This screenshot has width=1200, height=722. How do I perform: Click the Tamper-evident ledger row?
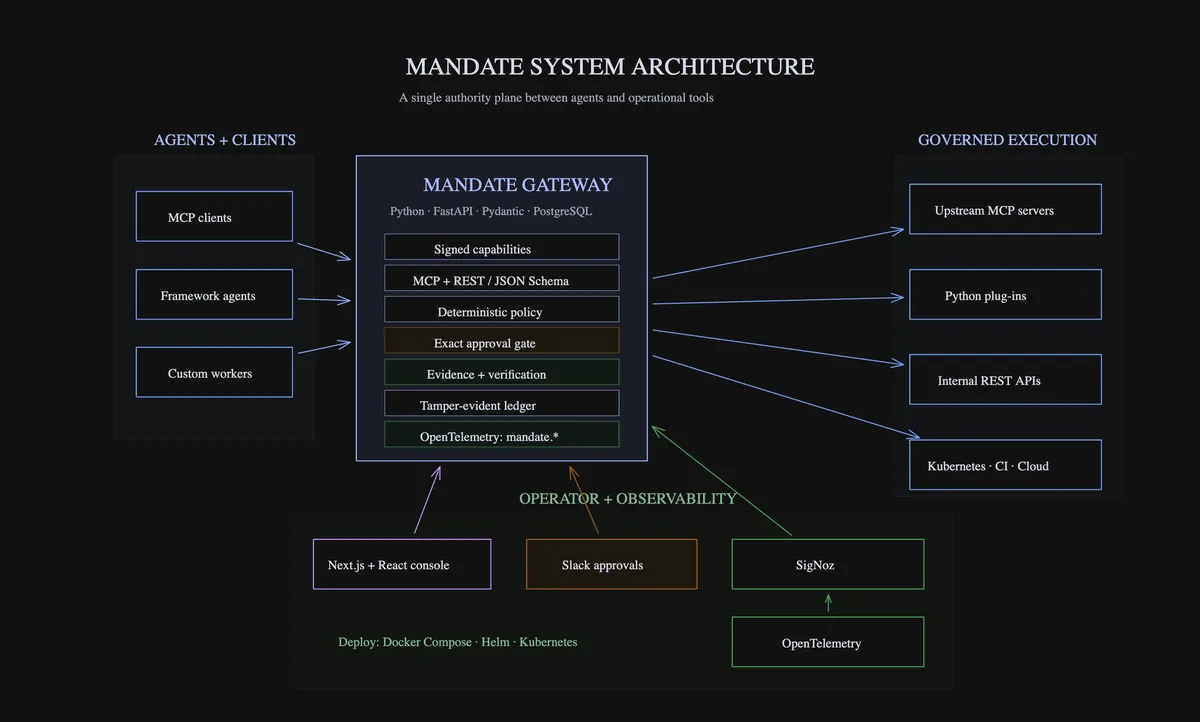[502, 403]
